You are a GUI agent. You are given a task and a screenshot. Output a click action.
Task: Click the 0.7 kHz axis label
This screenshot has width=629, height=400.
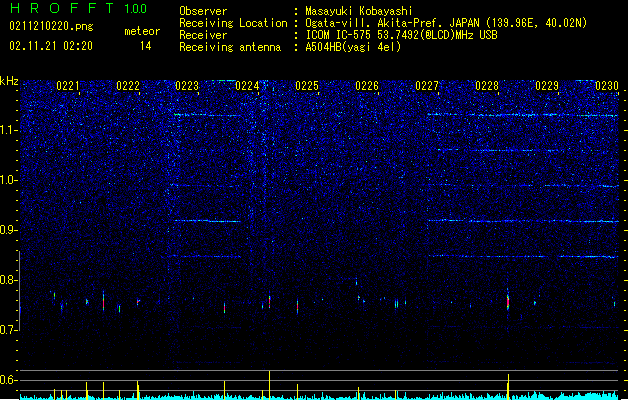point(9,330)
